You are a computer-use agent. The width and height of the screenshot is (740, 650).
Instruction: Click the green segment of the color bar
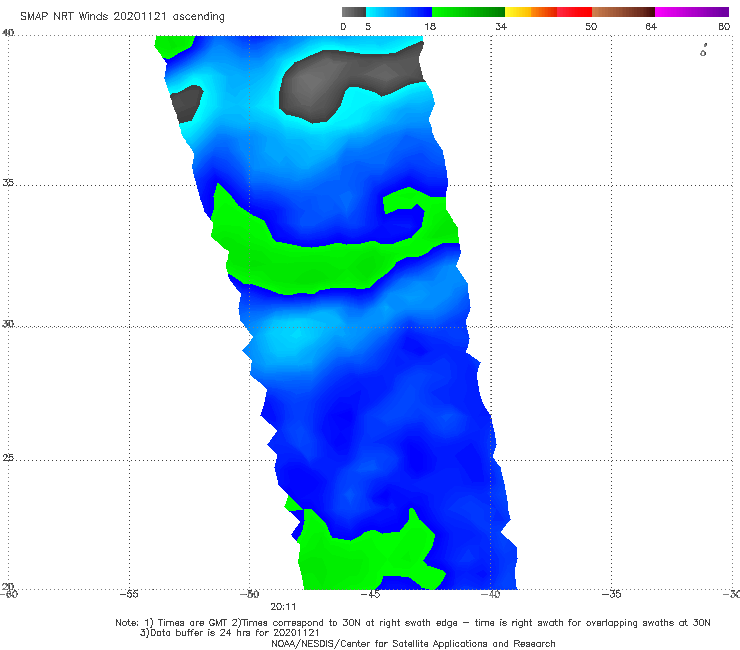468,12
